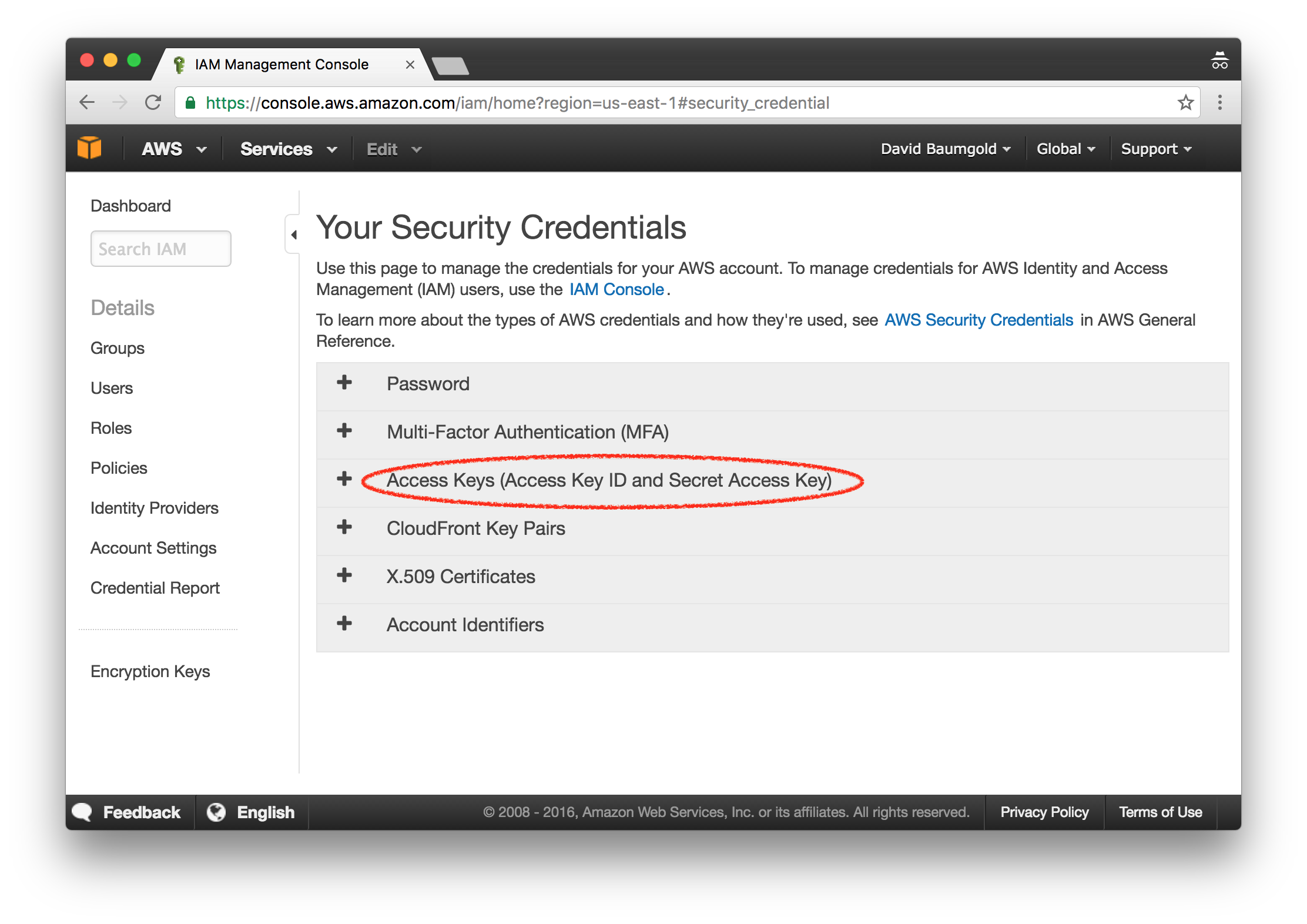Go back with the browser back arrow

87,102
